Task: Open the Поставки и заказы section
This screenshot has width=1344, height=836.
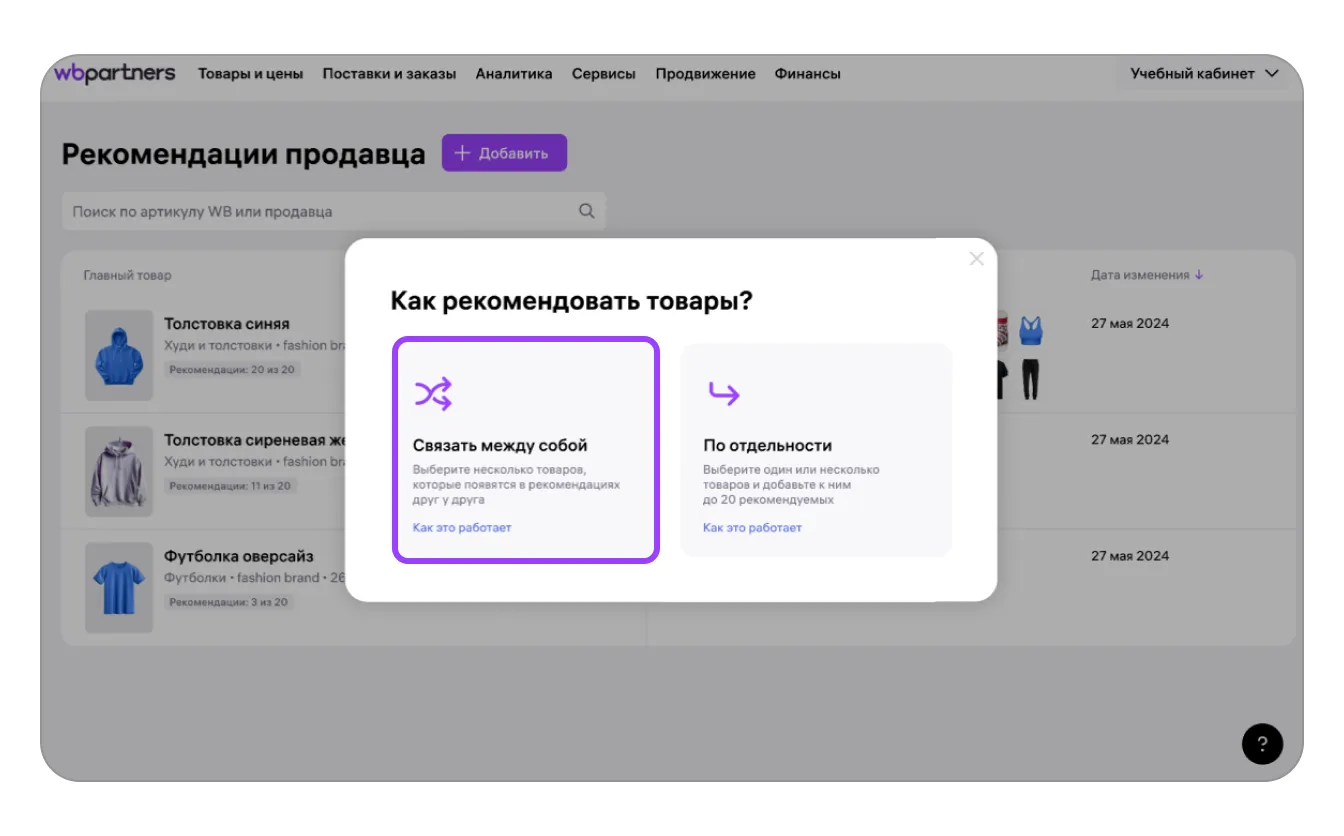Action: click(388, 73)
